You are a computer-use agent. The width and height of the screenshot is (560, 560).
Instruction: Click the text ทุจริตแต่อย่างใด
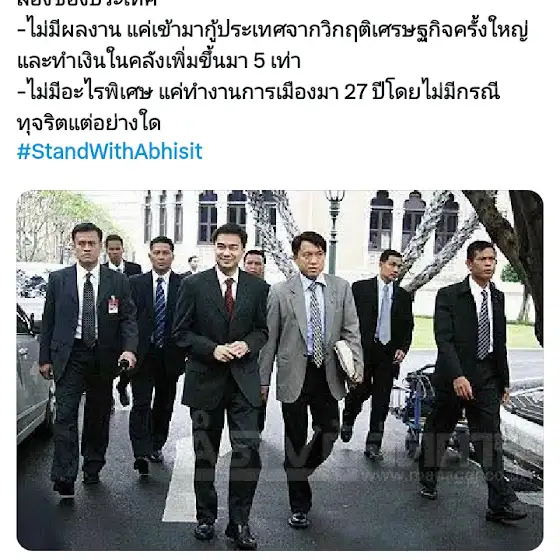(89, 123)
